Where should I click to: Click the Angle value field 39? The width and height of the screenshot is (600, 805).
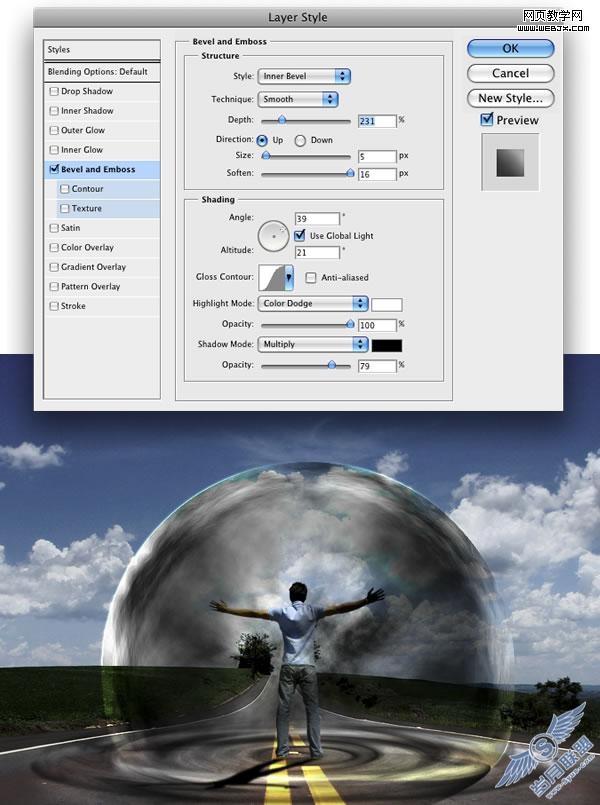317,219
